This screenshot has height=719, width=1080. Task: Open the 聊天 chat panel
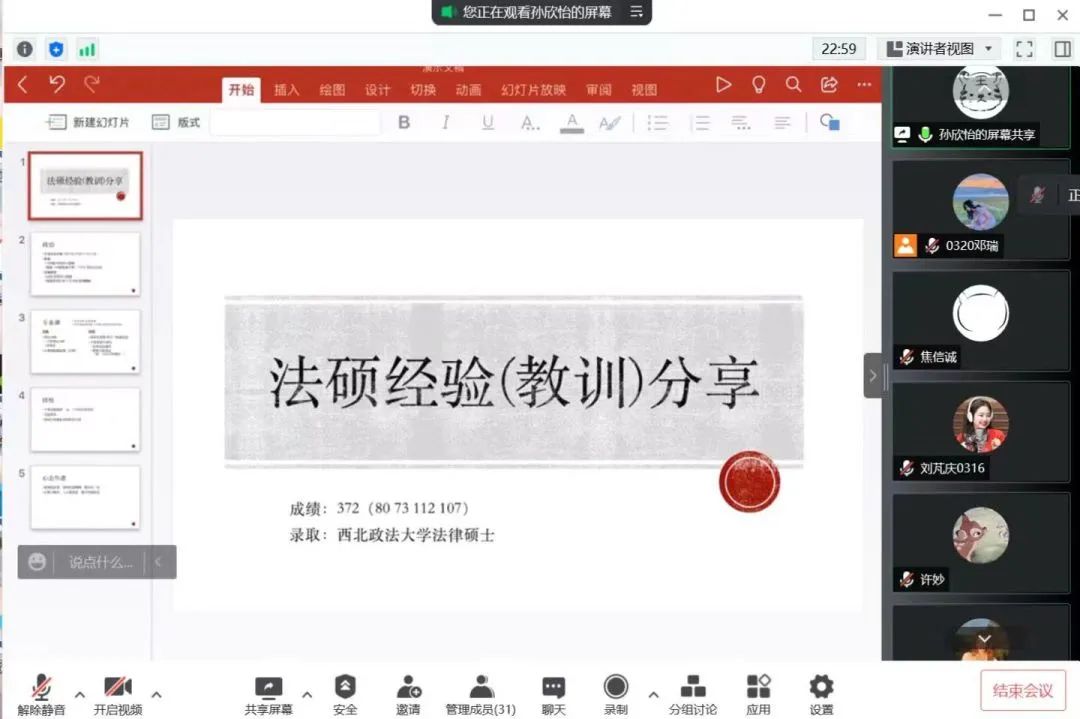click(x=553, y=687)
